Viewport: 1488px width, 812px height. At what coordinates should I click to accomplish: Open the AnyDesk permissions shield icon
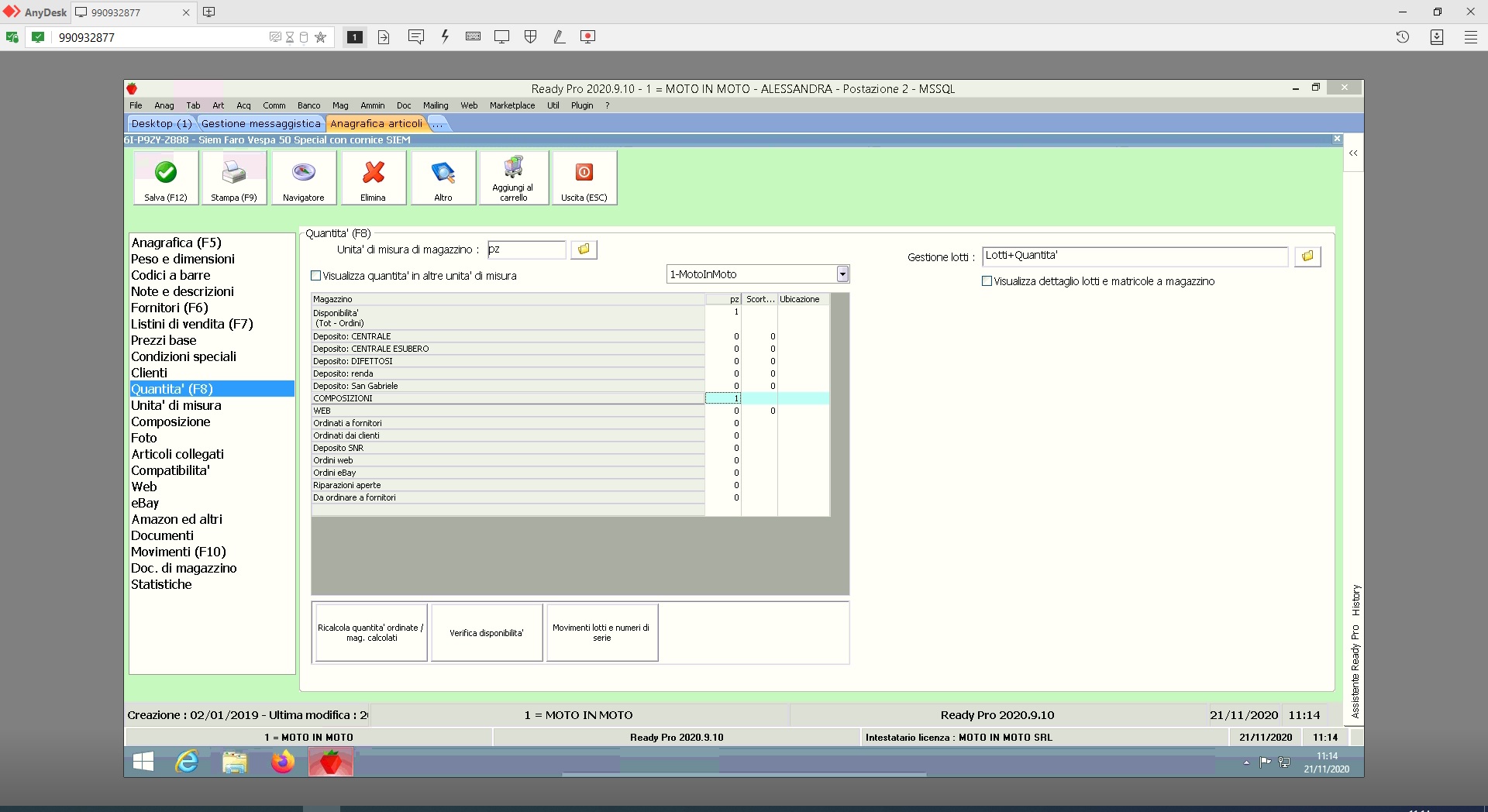click(x=531, y=36)
